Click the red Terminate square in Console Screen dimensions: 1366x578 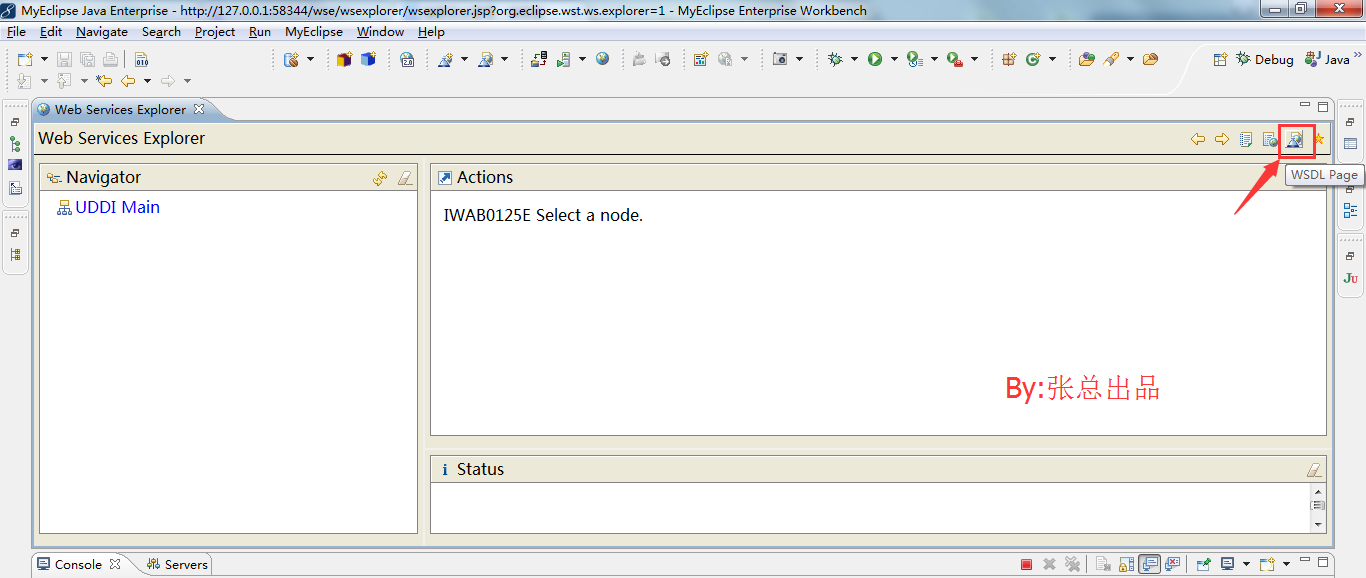point(1026,564)
